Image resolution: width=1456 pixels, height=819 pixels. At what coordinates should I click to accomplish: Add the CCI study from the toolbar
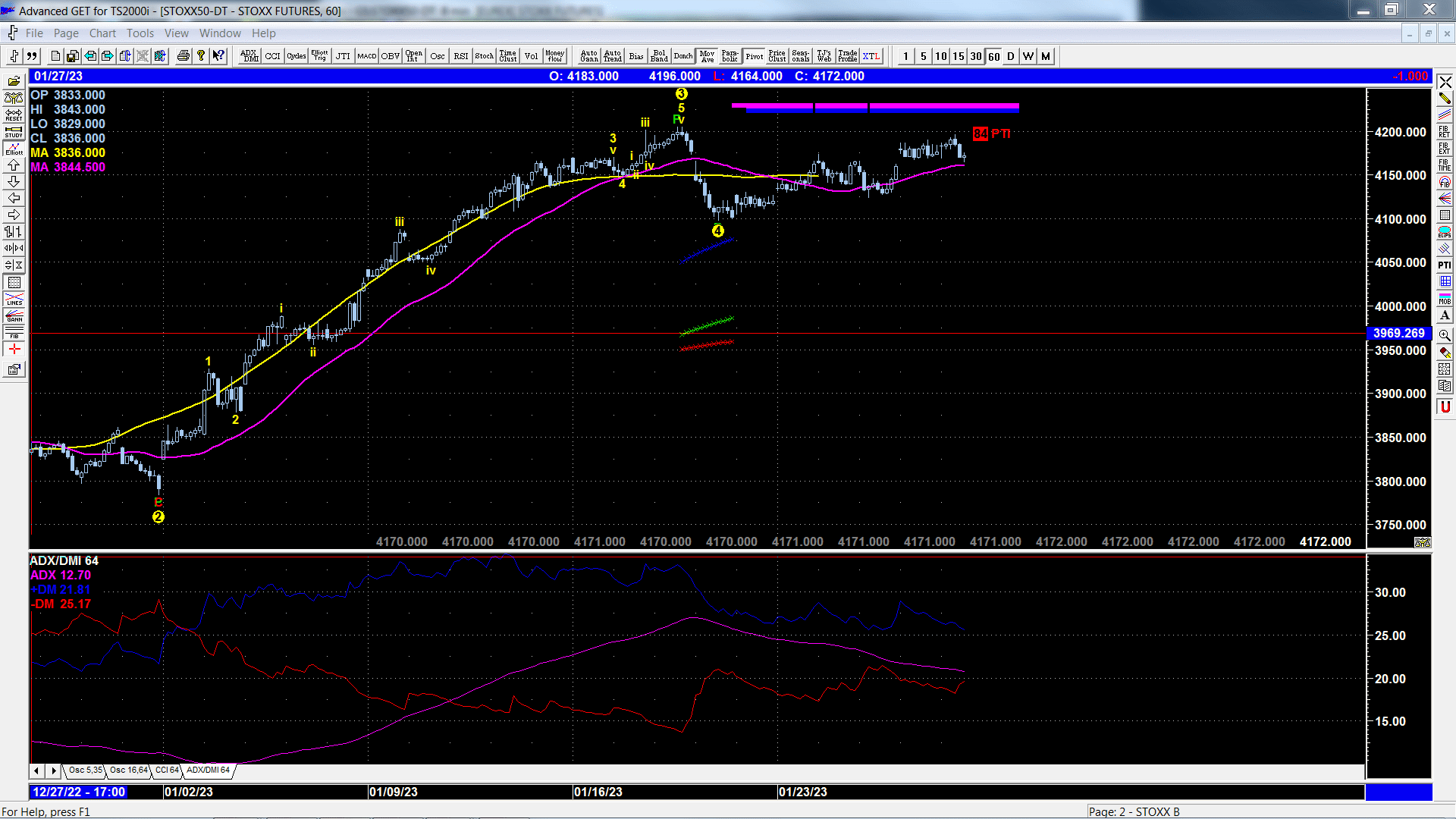273,56
